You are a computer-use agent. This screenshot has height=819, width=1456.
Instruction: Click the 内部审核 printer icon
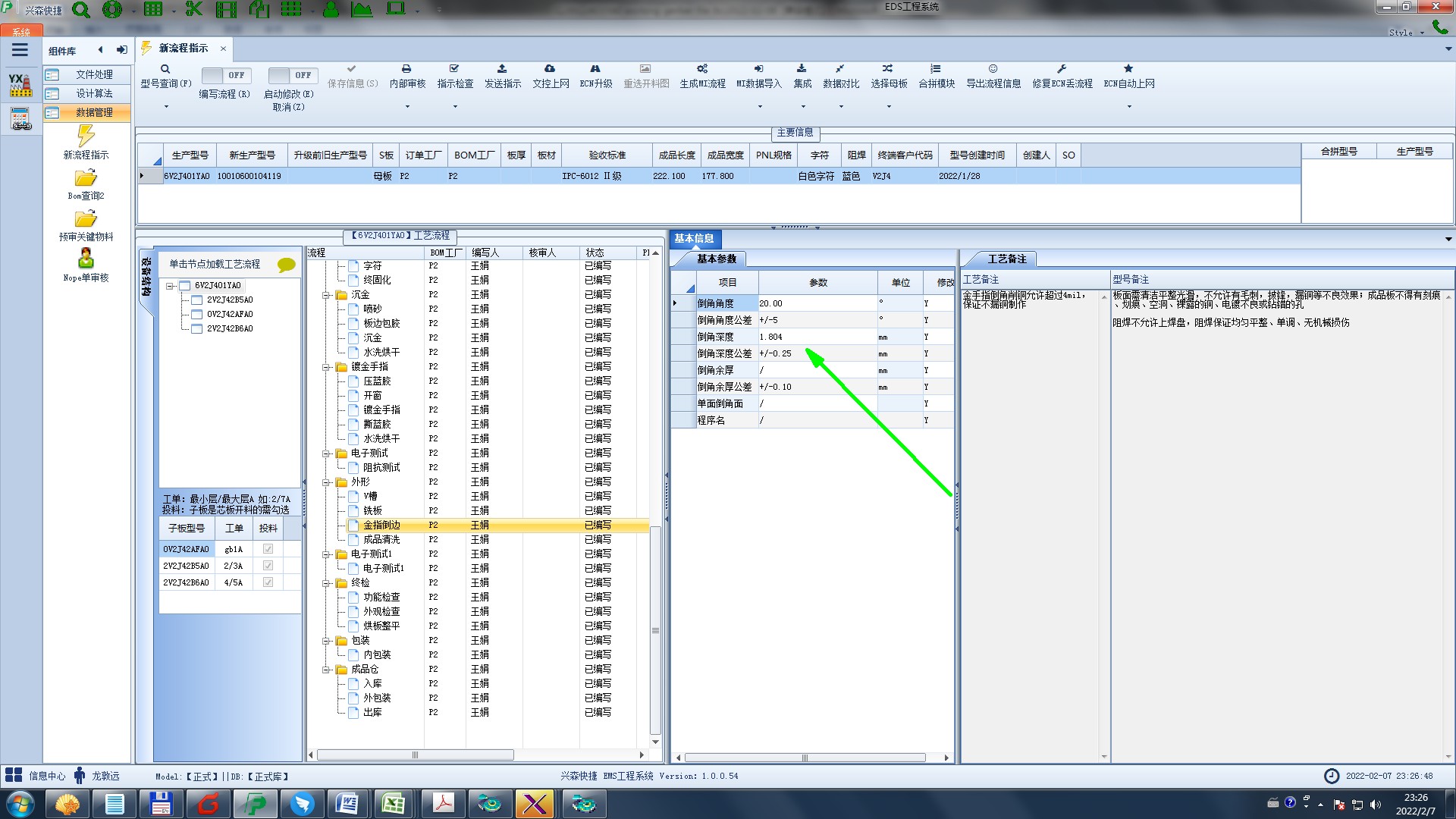tap(406, 69)
